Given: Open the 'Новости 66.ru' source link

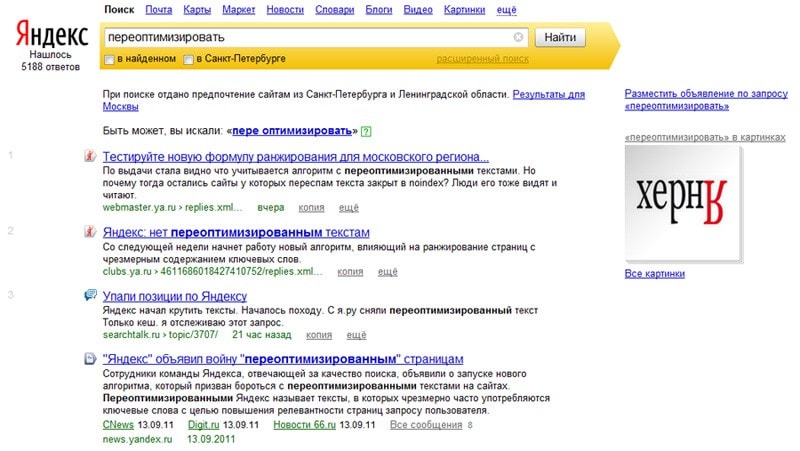Looking at the screenshot, I should (304, 424).
